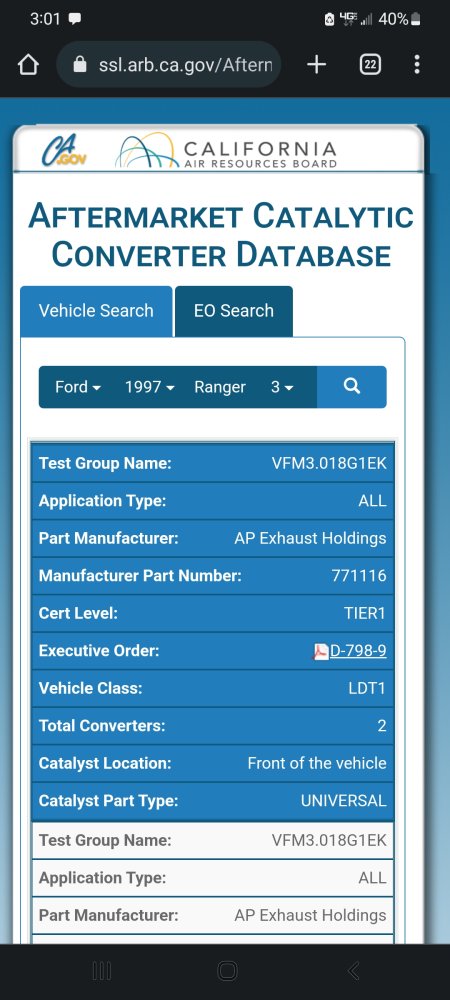Expand the 1997 year dropdown
This screenshot has width=450, height=1000.
(150, 387)
